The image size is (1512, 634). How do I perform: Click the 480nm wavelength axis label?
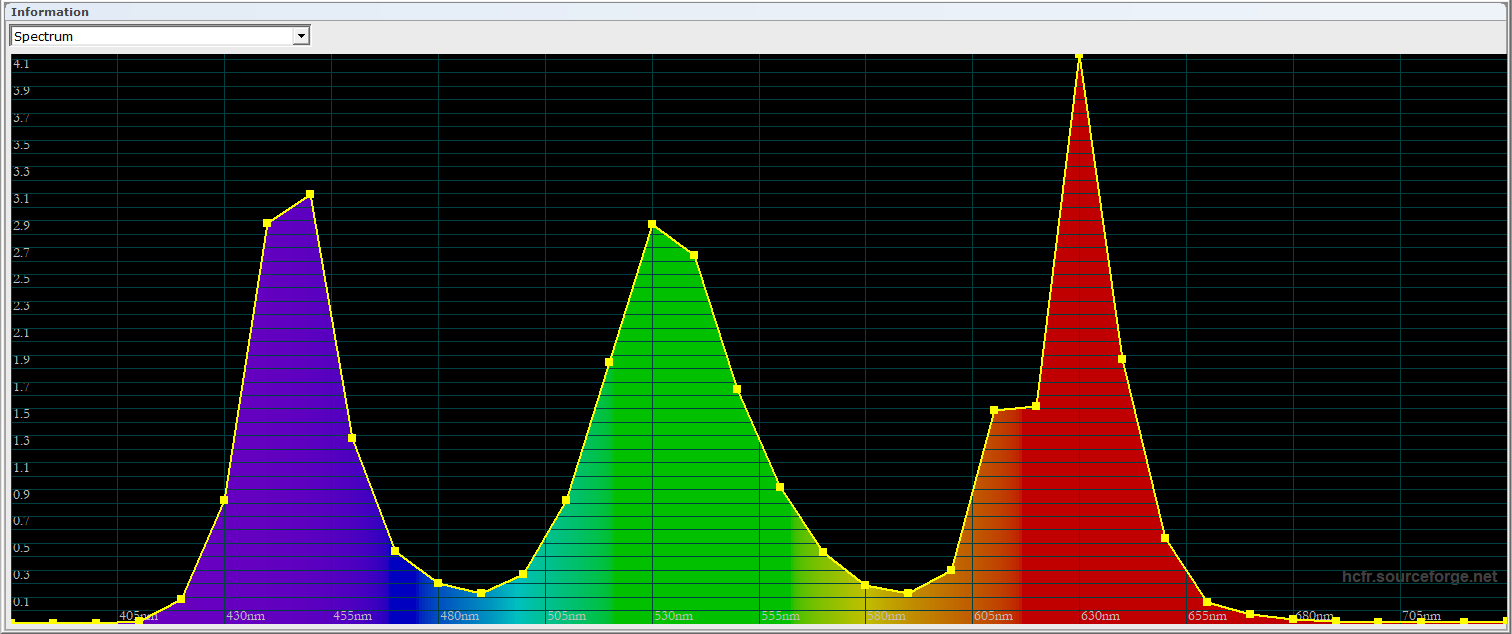[x=460, y=616]
